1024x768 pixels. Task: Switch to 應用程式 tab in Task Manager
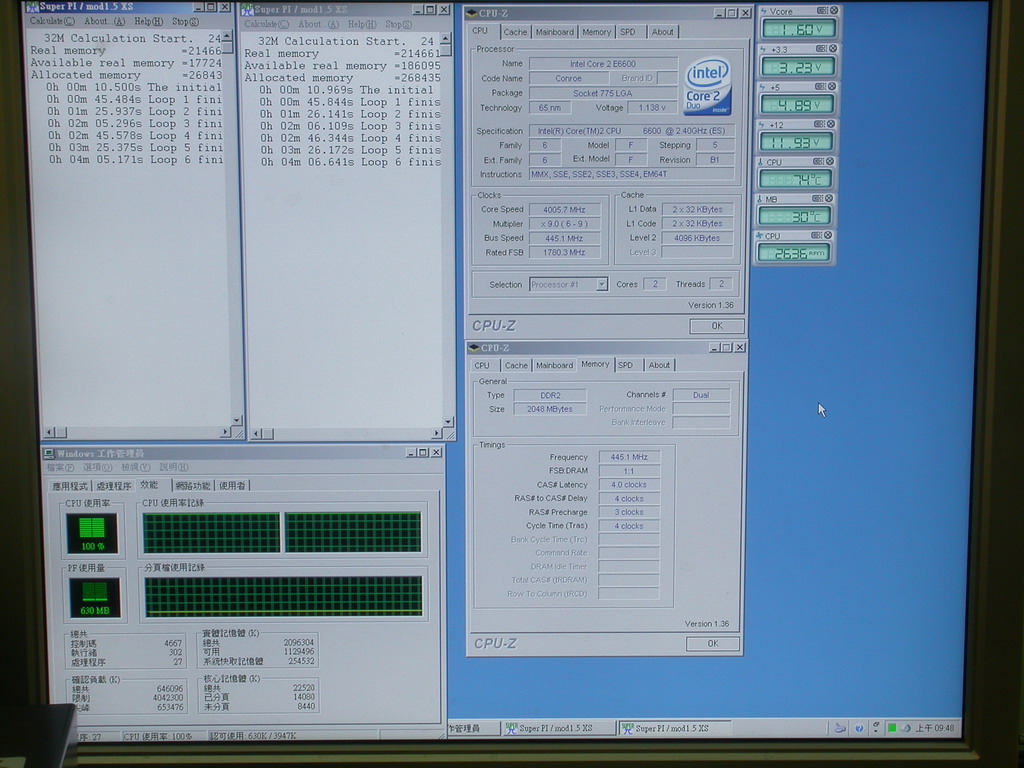70,486
